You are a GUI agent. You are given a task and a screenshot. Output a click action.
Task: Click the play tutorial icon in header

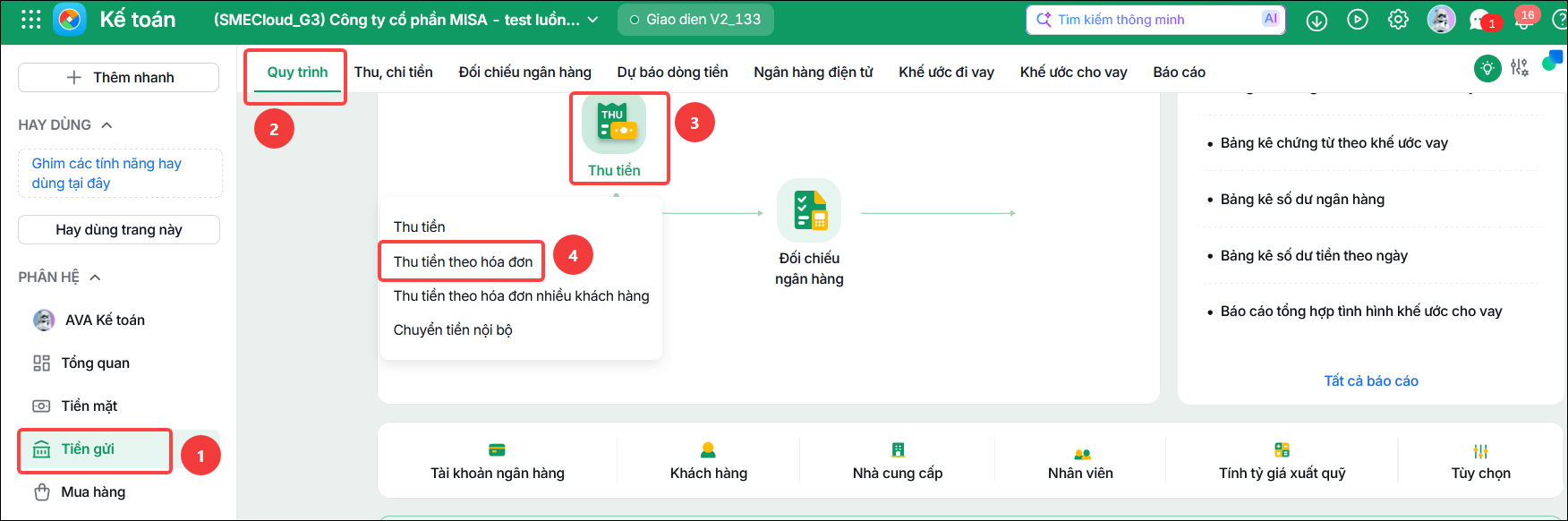1358,20
